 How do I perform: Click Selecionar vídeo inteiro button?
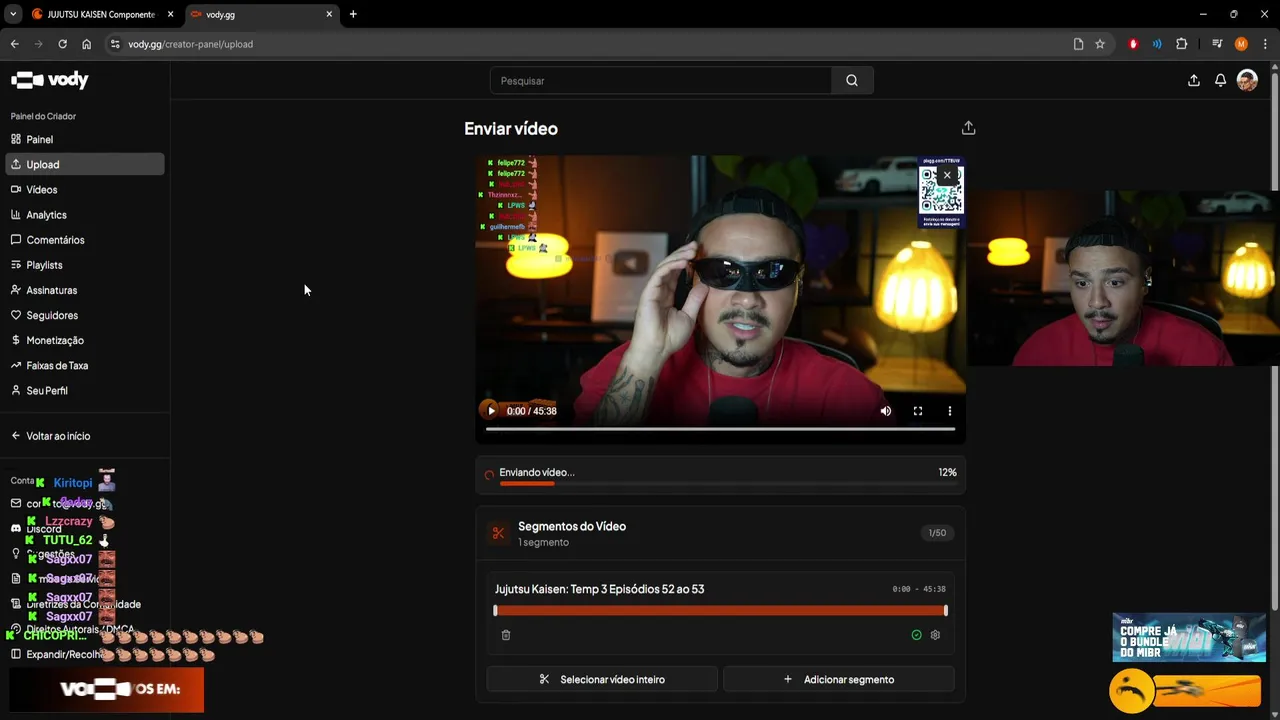pyautogui.click(x=602, y=679)
